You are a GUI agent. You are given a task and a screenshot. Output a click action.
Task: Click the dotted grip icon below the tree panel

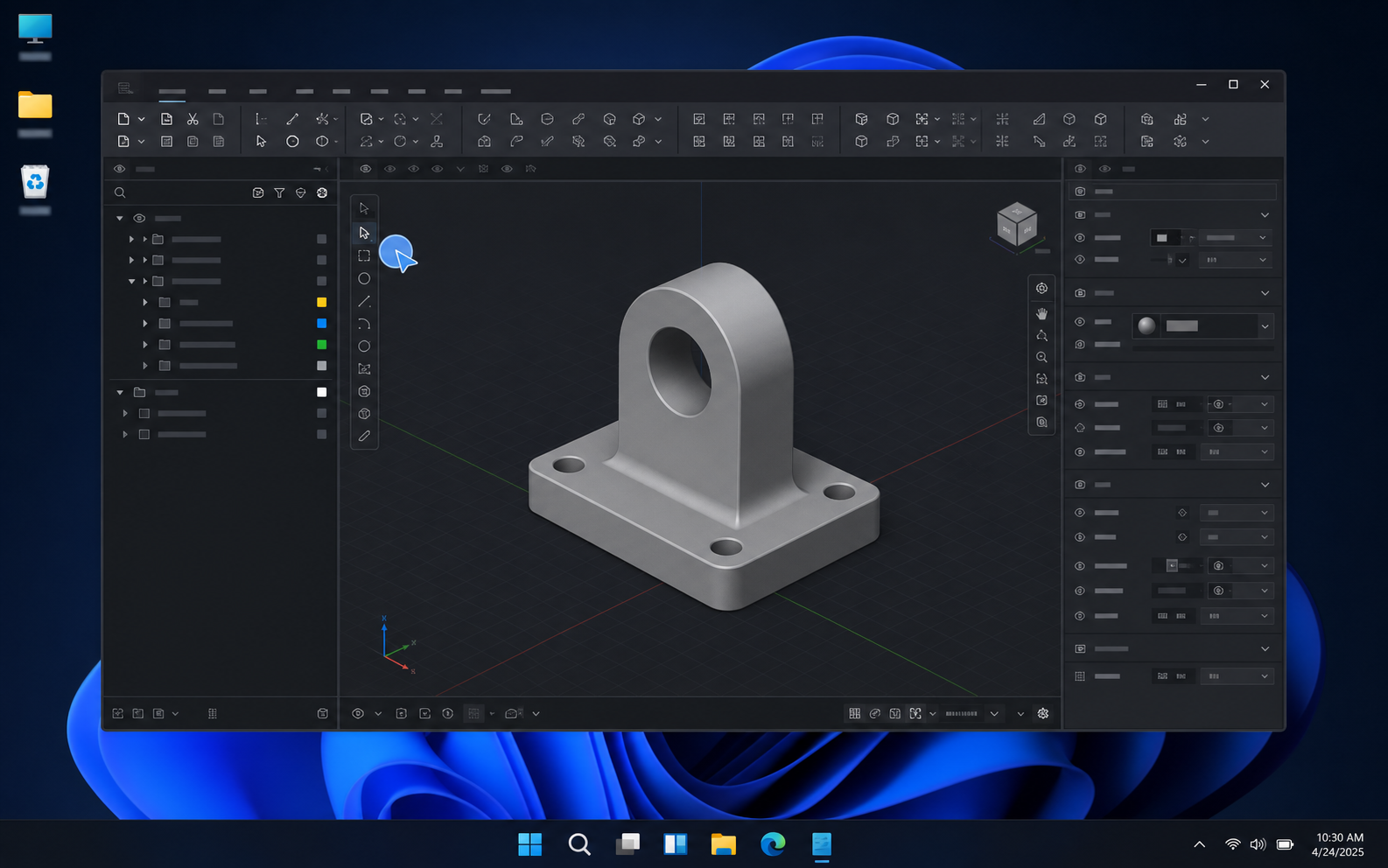coord(213,713)
